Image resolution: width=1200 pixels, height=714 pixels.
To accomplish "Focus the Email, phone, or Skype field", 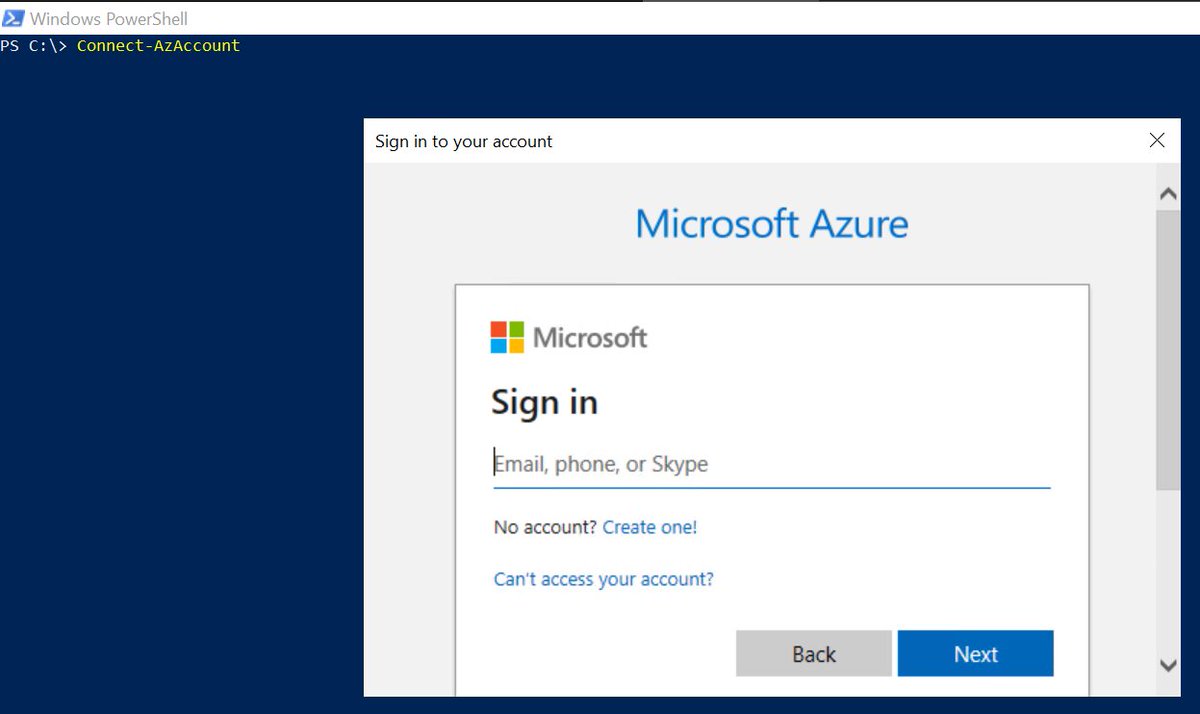I will [772, 465].
